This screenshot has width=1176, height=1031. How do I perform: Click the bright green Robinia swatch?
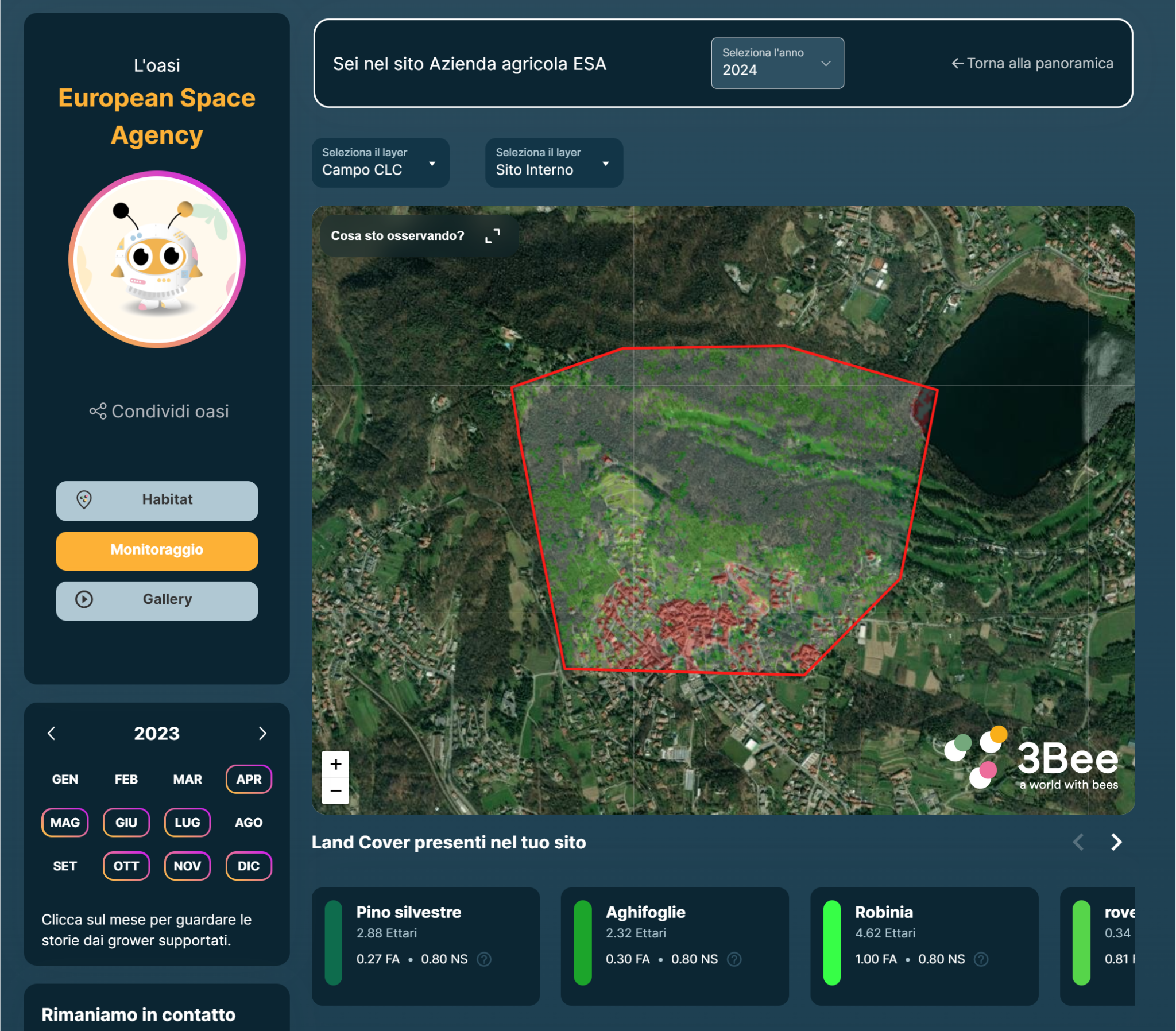[832, 943]
